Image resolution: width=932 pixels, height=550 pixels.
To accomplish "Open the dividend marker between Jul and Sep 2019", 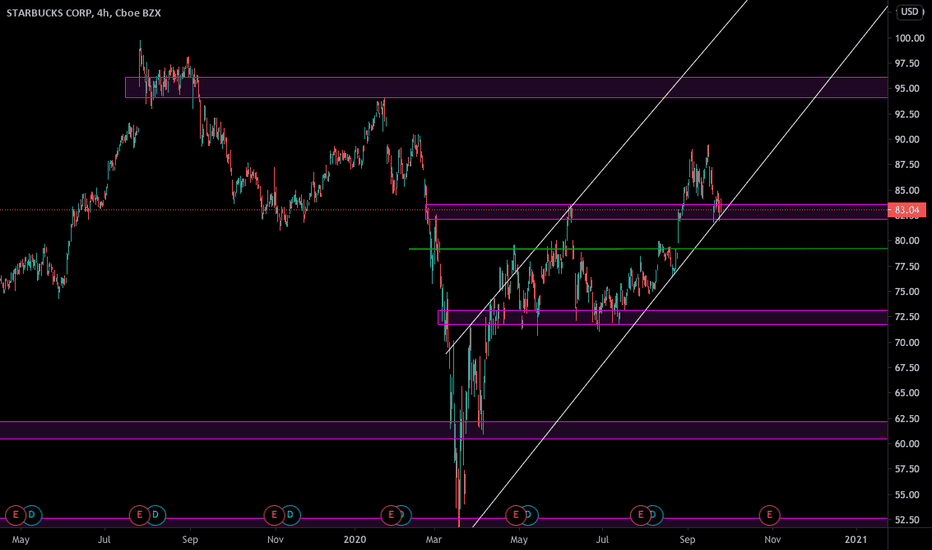I will (156, 515).
